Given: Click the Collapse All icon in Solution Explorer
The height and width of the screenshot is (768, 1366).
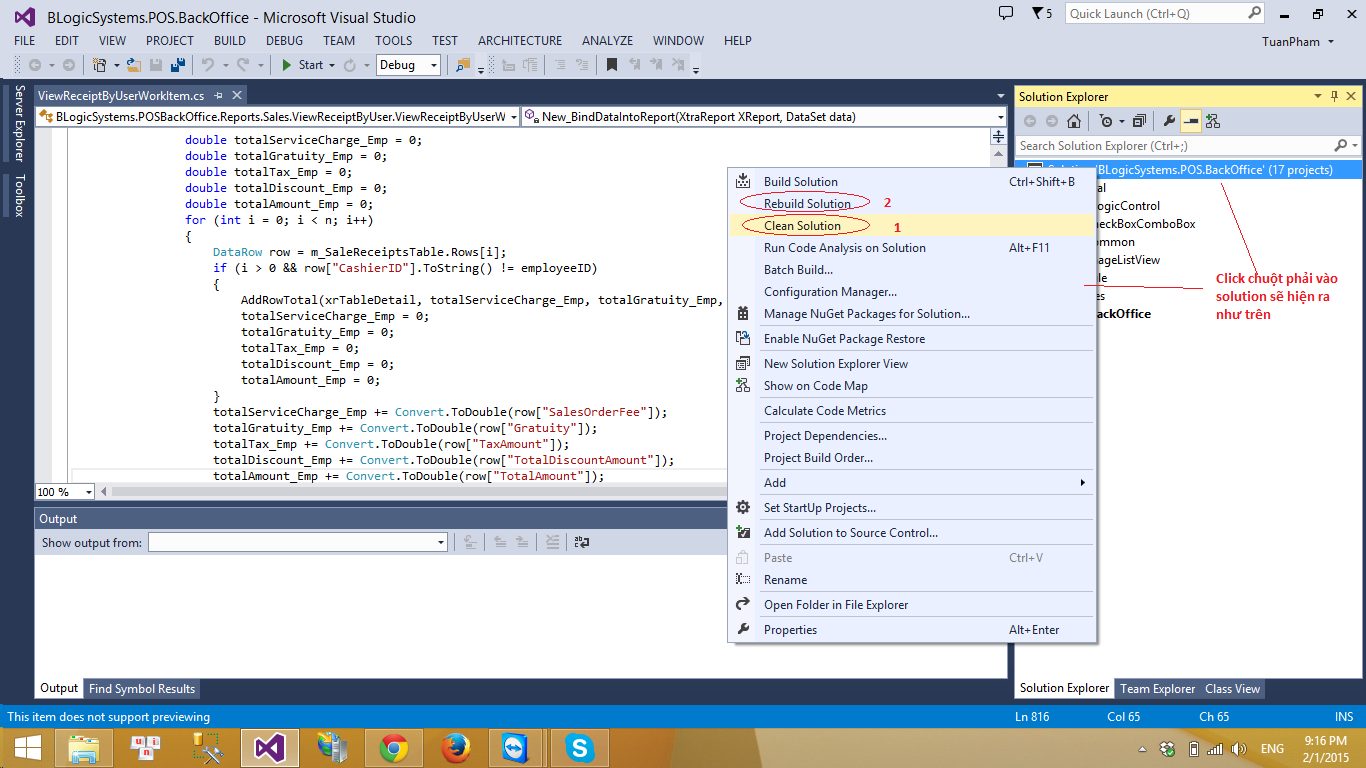Looking at the screenshot, I should 1139,121.
